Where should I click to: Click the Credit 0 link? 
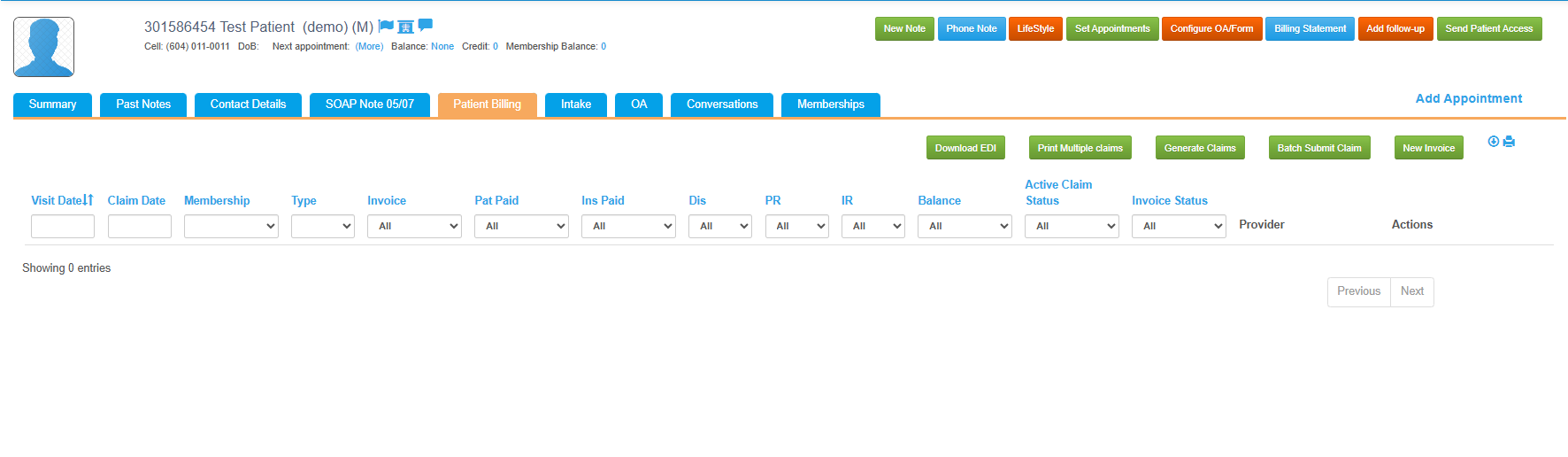[x=496, y=47]
